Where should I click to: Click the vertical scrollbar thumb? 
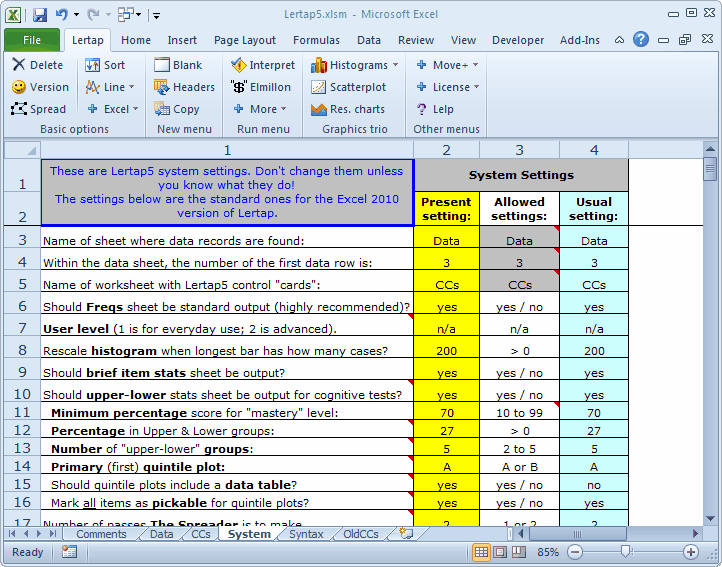[710, 169]
